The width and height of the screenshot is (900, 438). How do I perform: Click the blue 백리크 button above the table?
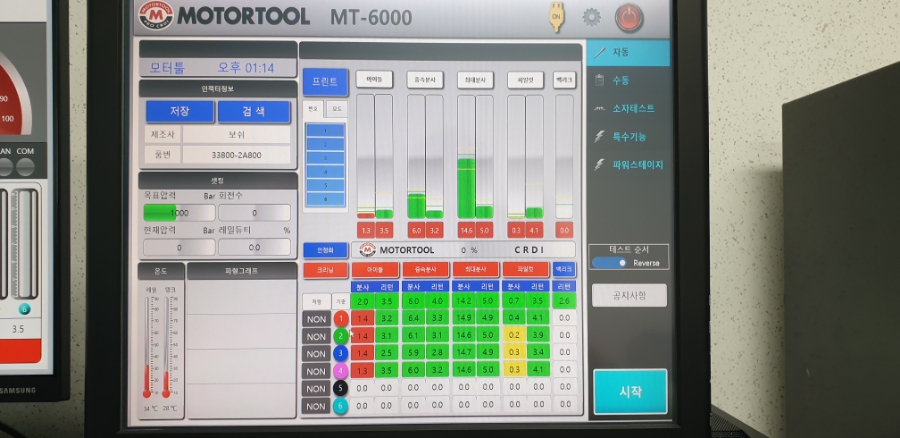pyautogui.click(x=564, y=269)
